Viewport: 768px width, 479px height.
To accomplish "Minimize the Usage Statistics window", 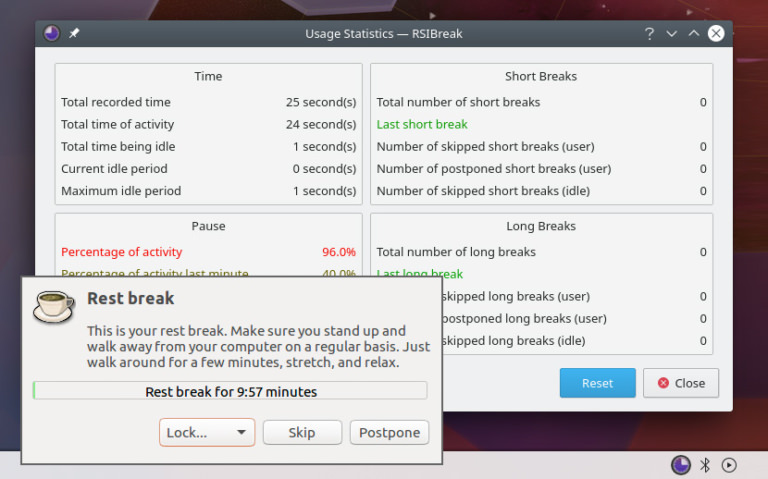I will point(672,33).
